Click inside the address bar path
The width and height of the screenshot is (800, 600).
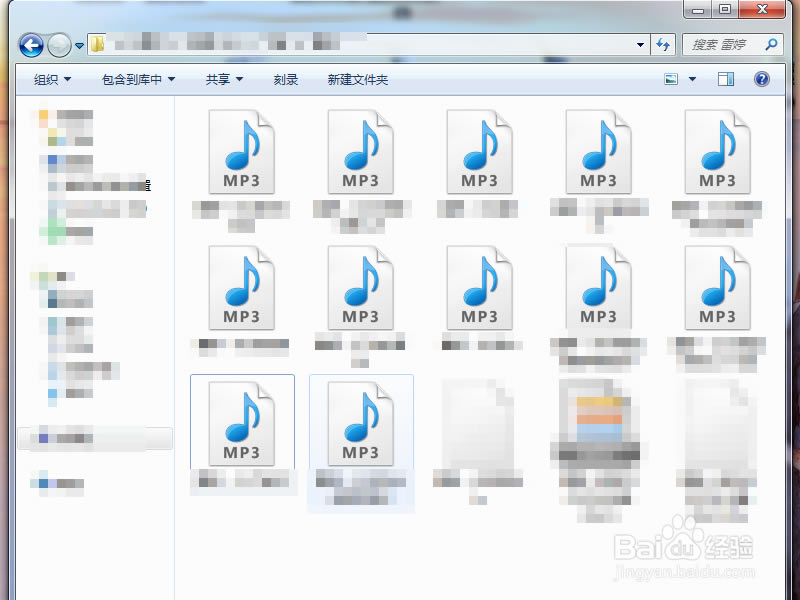(x=367, y=44)
